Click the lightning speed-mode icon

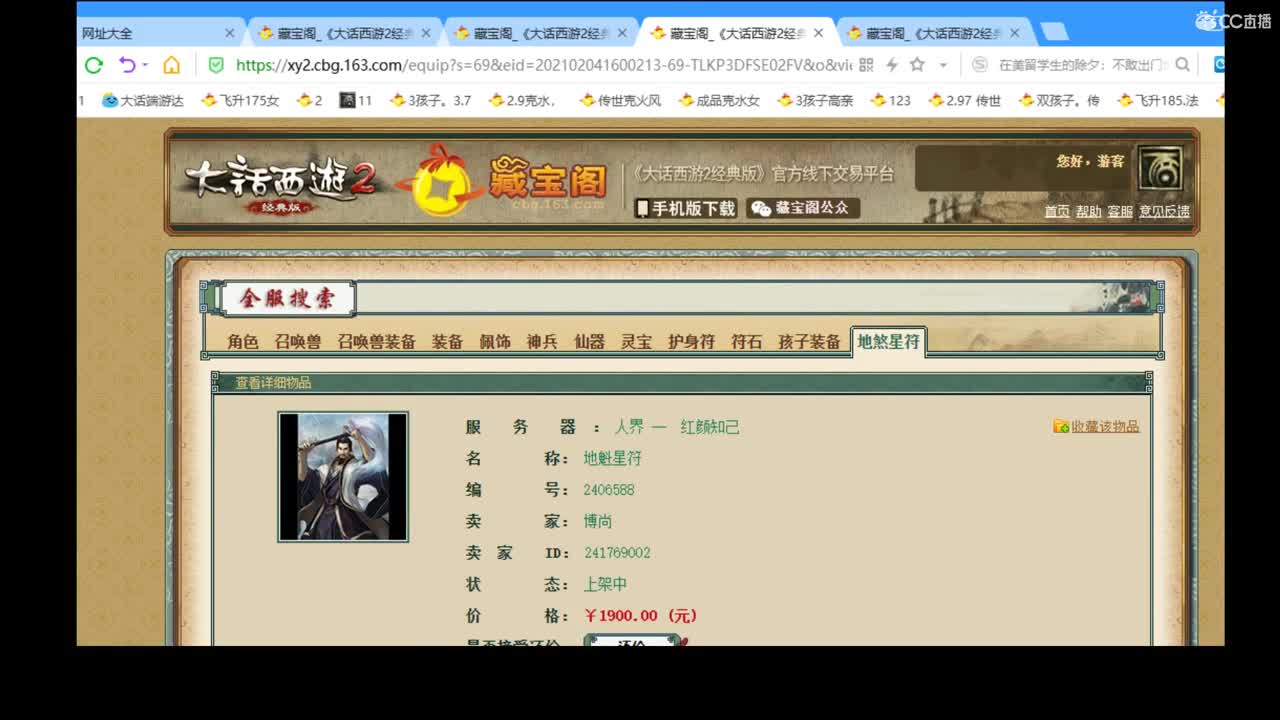[891, 65]
